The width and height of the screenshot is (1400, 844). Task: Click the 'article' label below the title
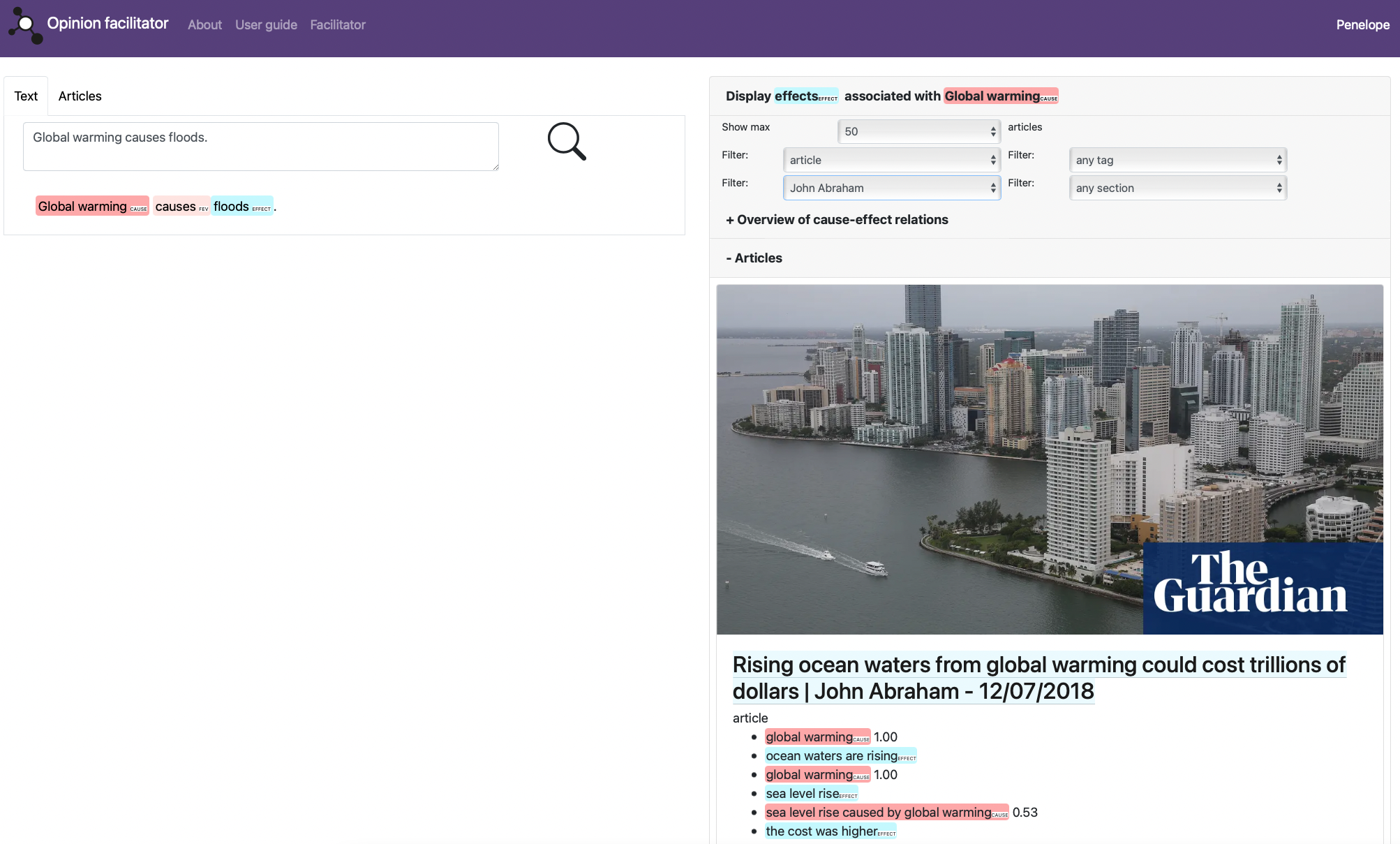click(x=750, y=718)
